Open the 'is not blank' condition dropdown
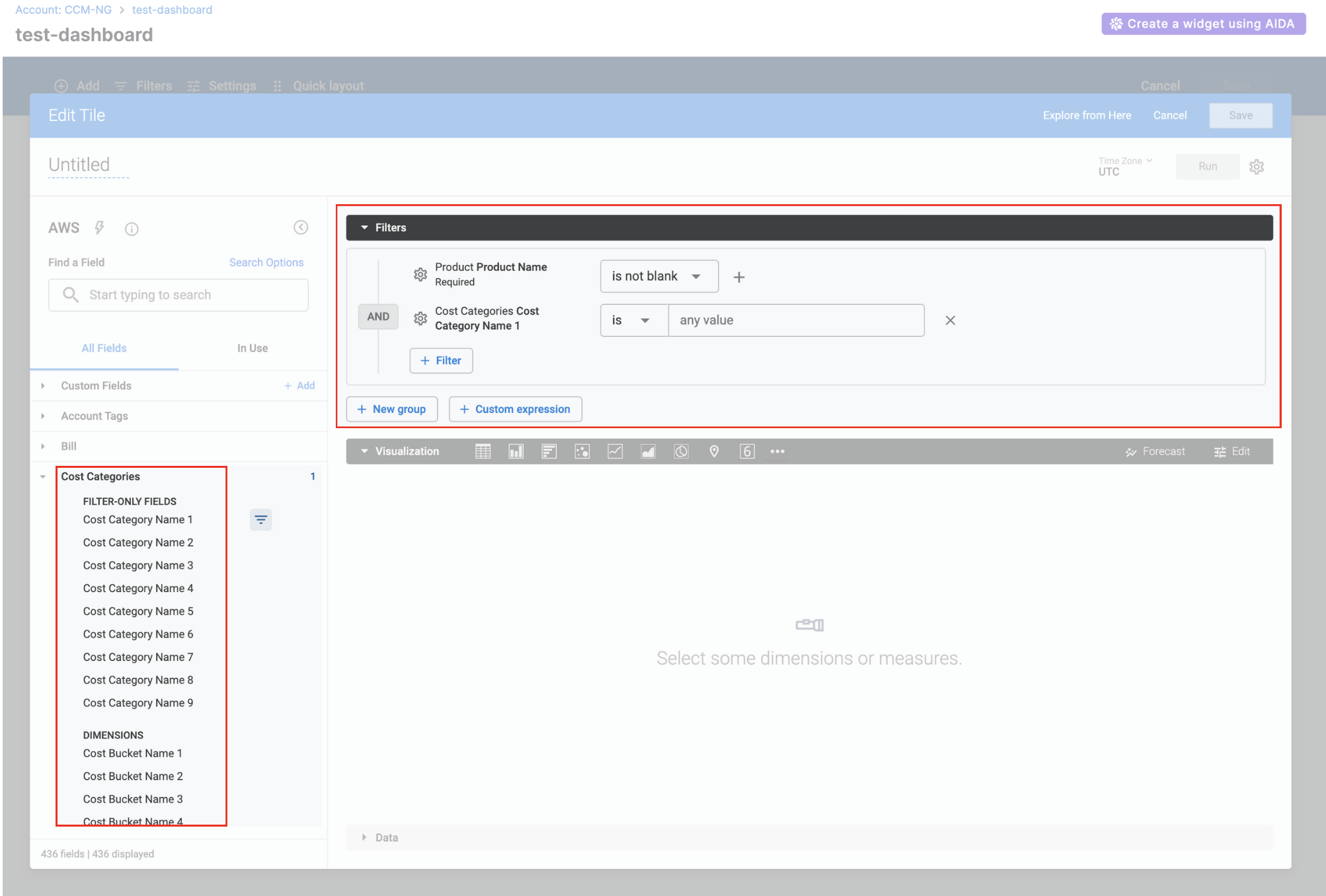The width and height of the screenshot is (1326, 896). (x=658, y=276)
